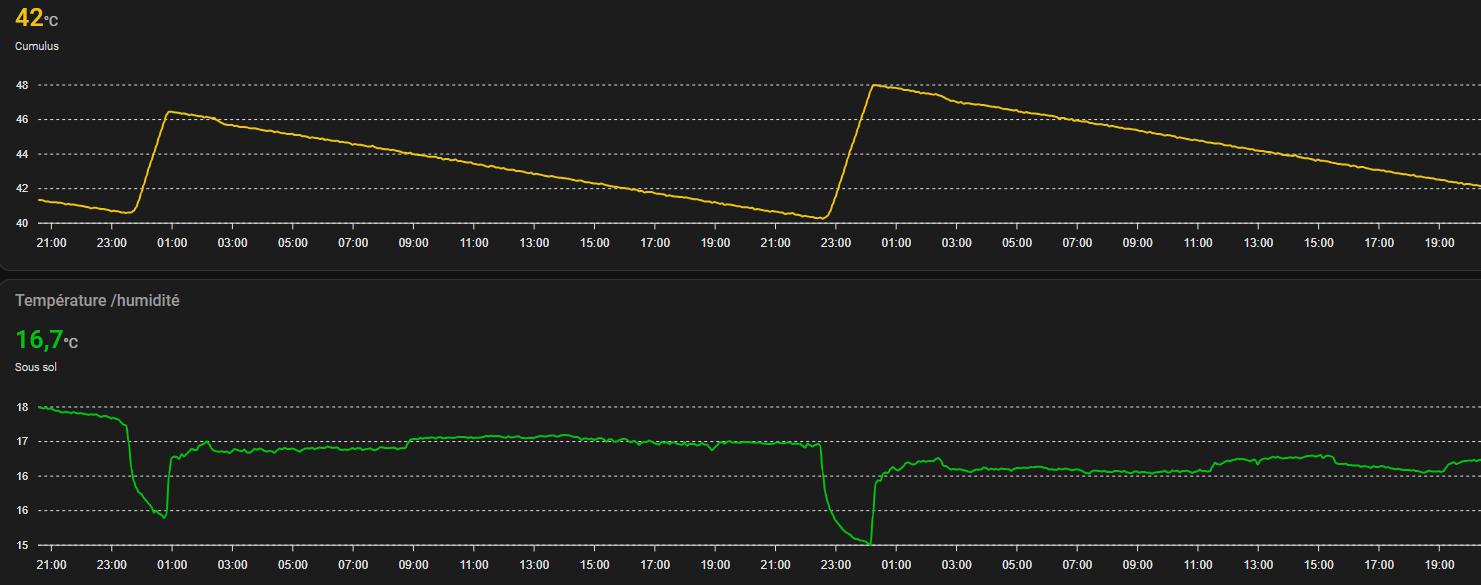Click the 42 y-axis tick on Cumulus graph
The image size is (1481, 585).
point(21,189)
